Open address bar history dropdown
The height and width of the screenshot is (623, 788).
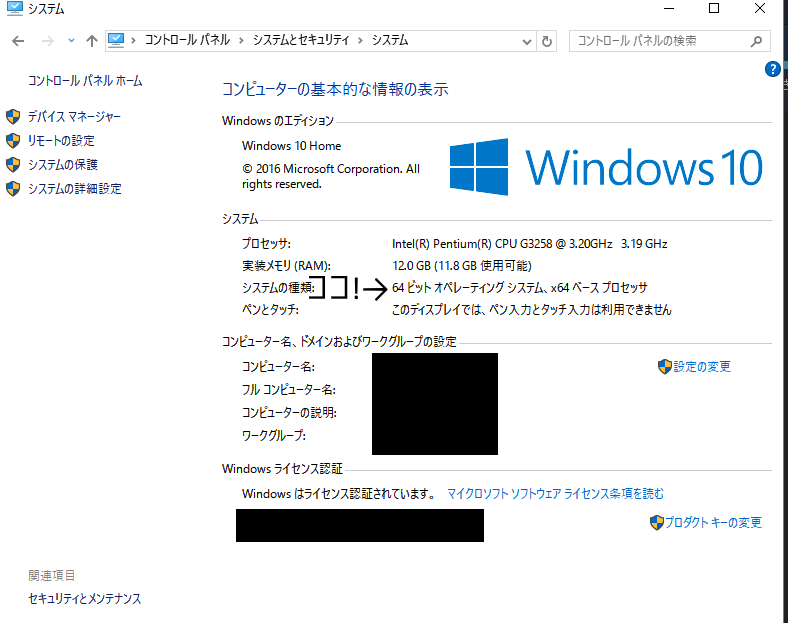coord(527,42)
